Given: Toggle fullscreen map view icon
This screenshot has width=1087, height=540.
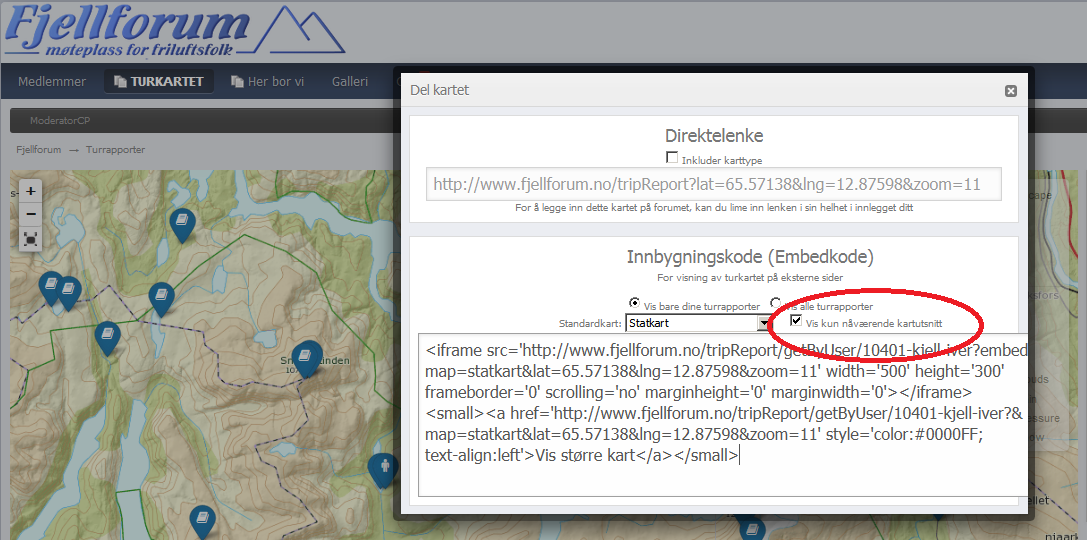Looking at the screenshot, I should click(x=31, y=239).
